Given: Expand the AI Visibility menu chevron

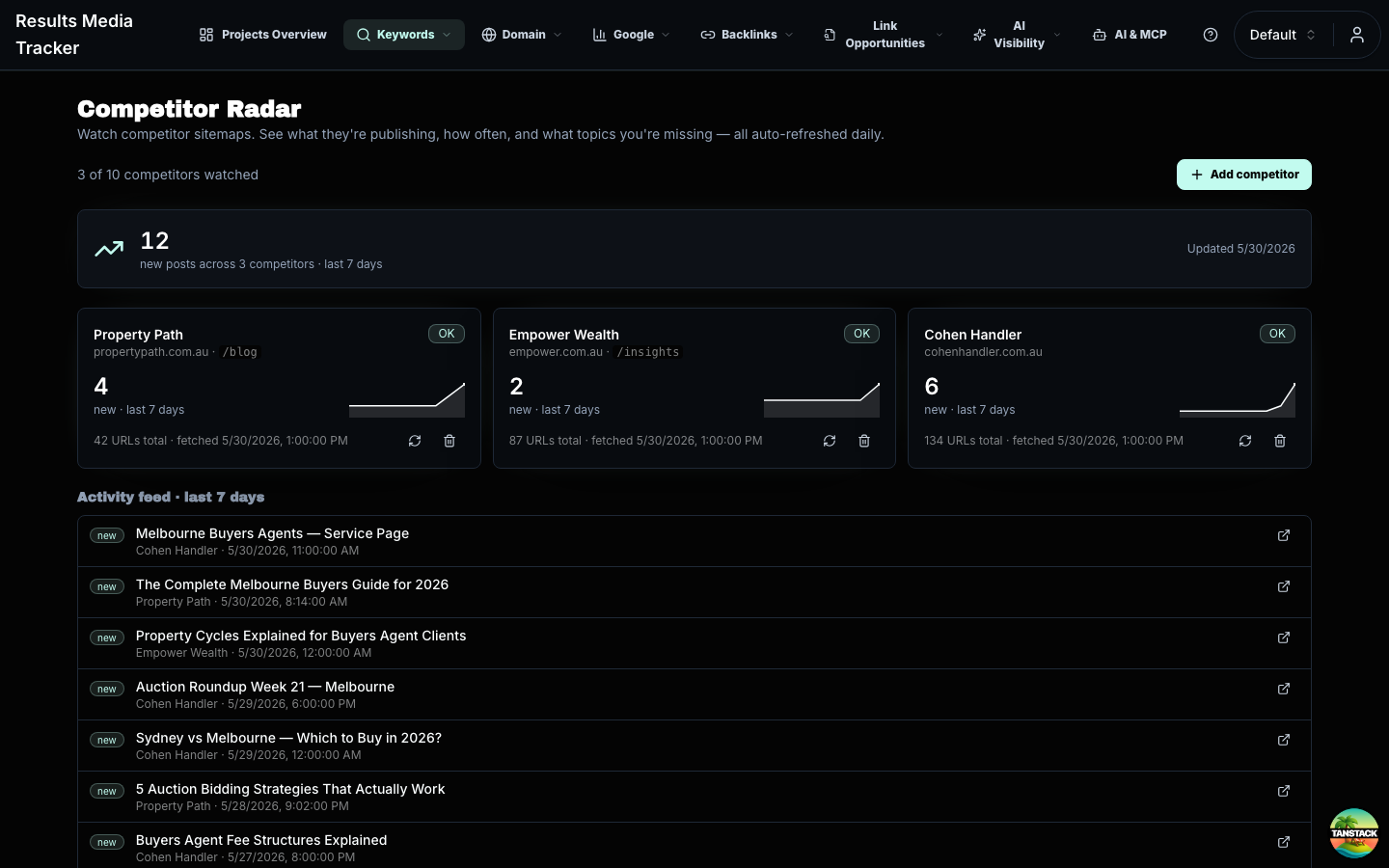Looking at the screenshot, I should tap(1057, 35).
